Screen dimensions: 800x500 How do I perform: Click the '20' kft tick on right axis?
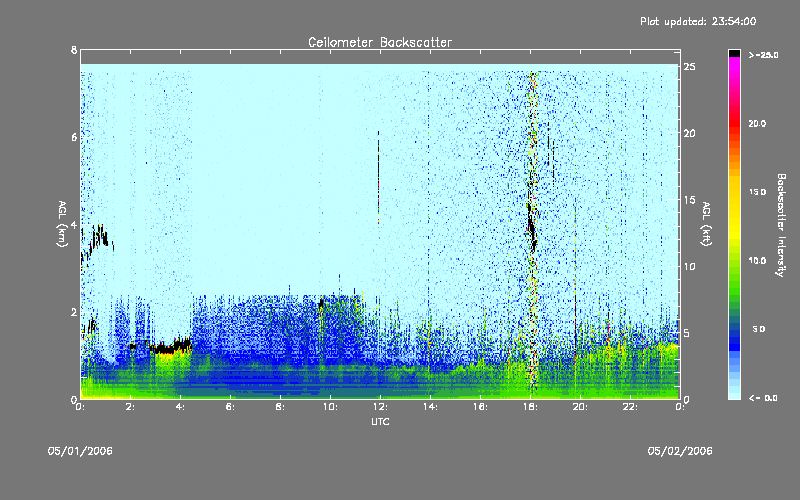point(689,133)
